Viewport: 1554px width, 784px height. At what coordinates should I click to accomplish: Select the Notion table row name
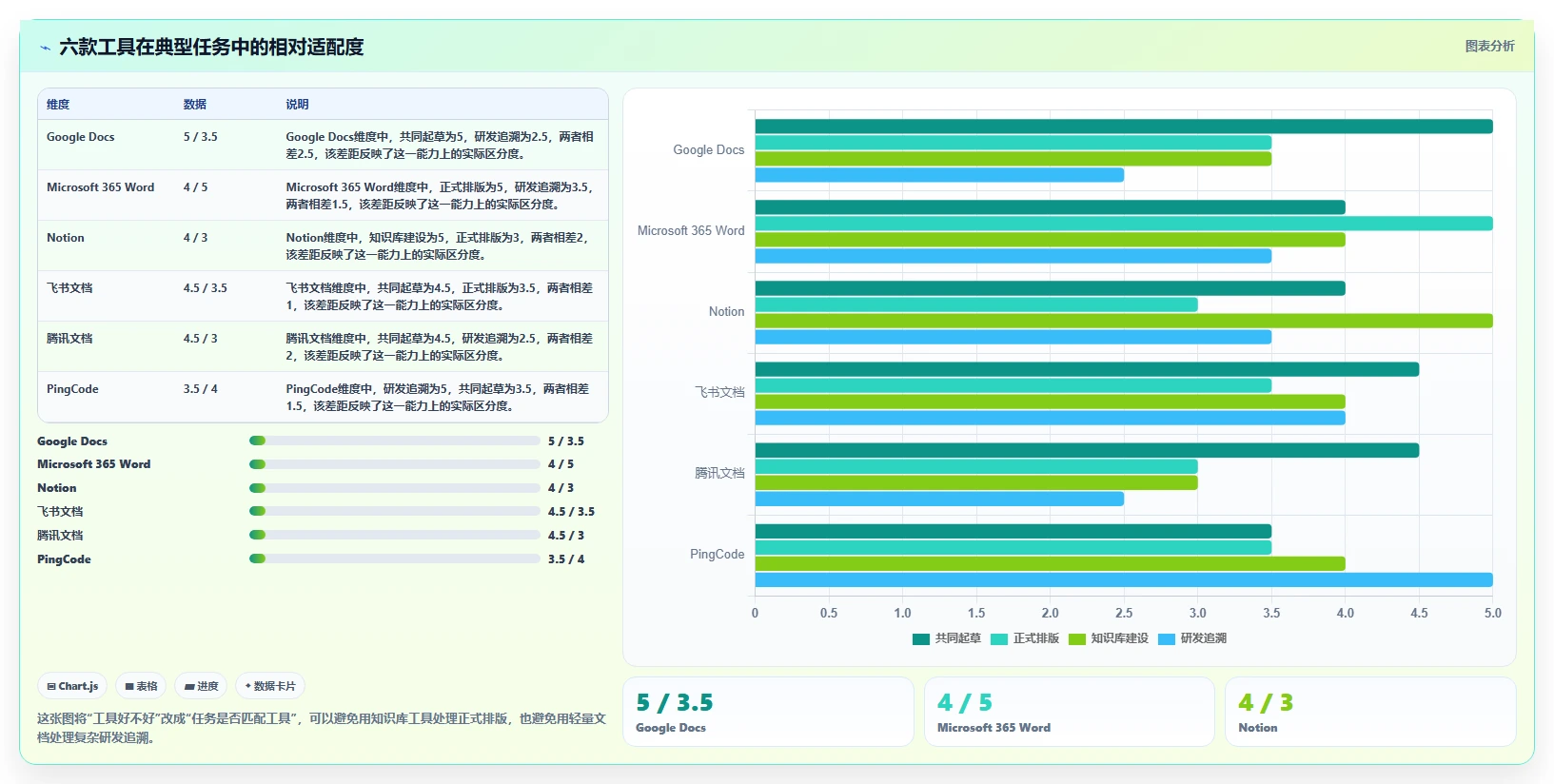[66, 238]
